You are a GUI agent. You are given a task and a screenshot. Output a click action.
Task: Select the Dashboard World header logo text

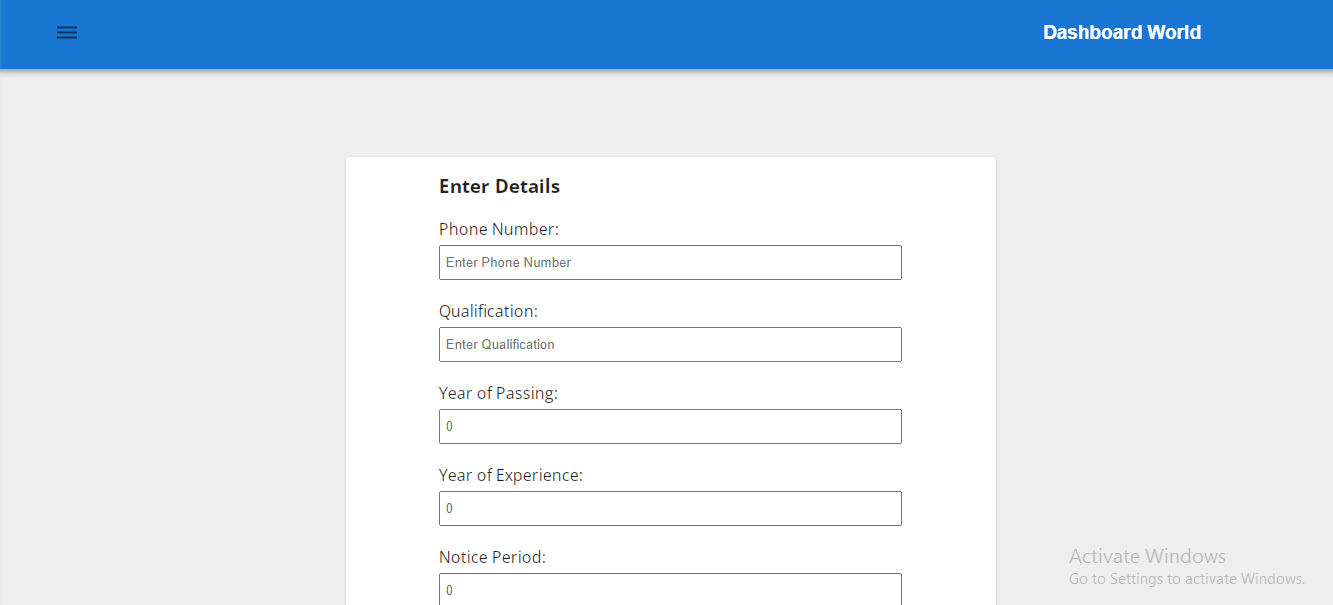(x=1121, y=32)
